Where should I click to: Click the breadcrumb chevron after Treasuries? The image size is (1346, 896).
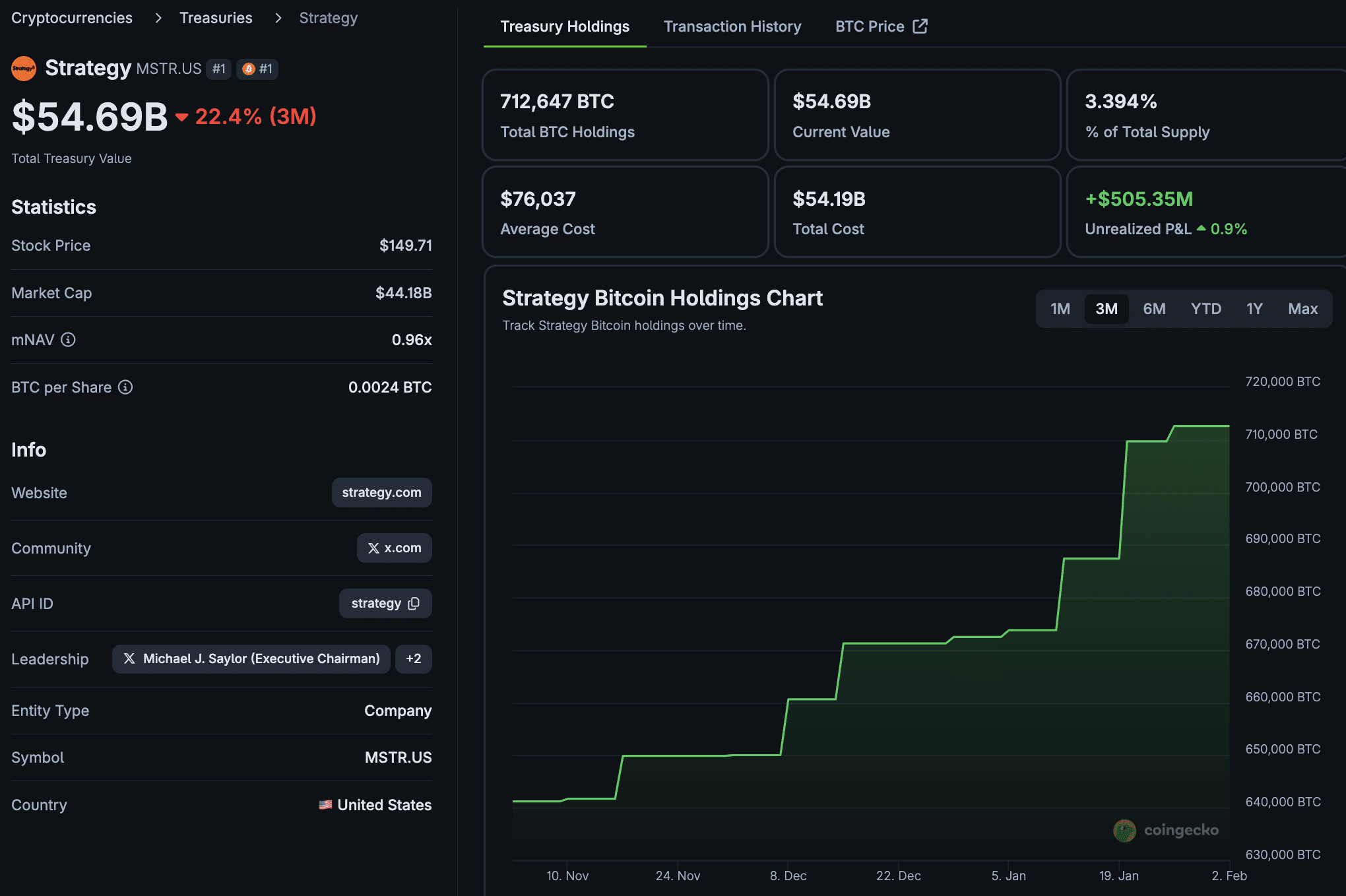coord(278,18)
